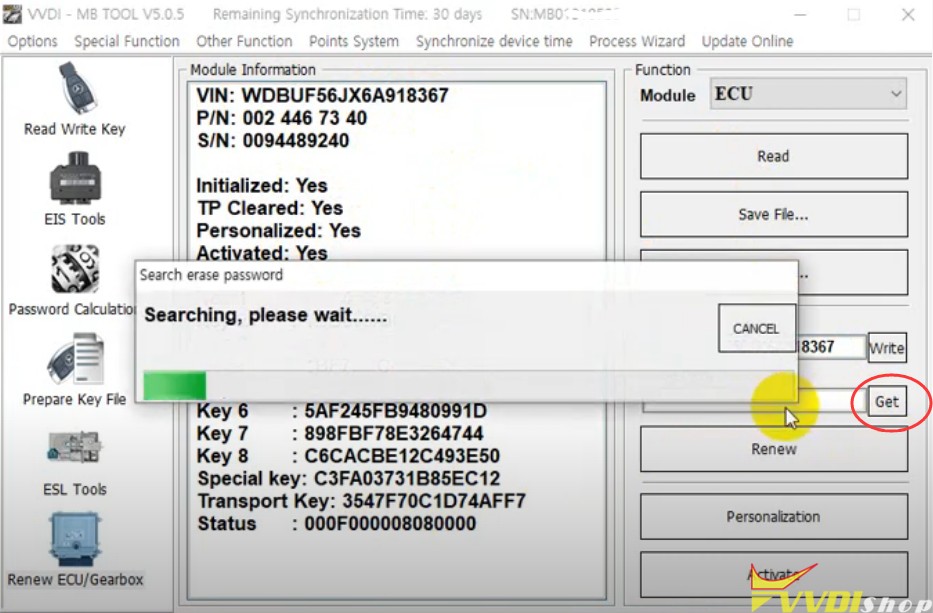
Task: Open the Renew ECU/Gearbox icon
Action: (x=74, y=539)
